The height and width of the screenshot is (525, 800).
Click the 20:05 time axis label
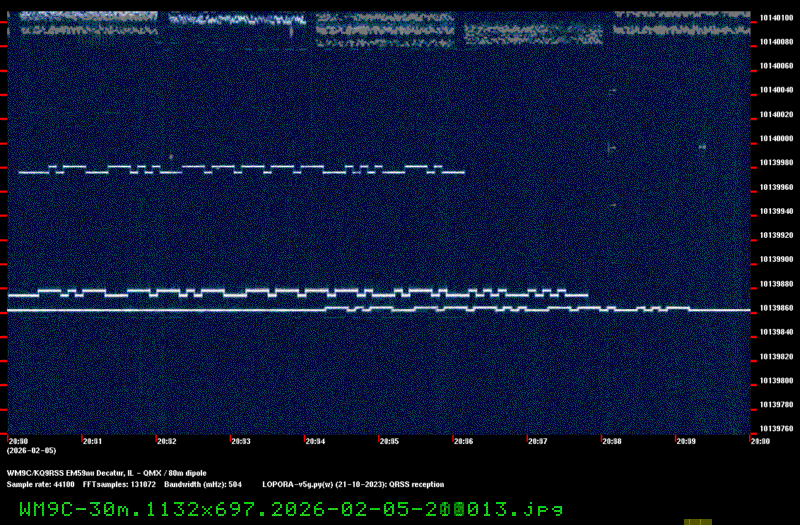pyautogui.click(x=389, y=440)
